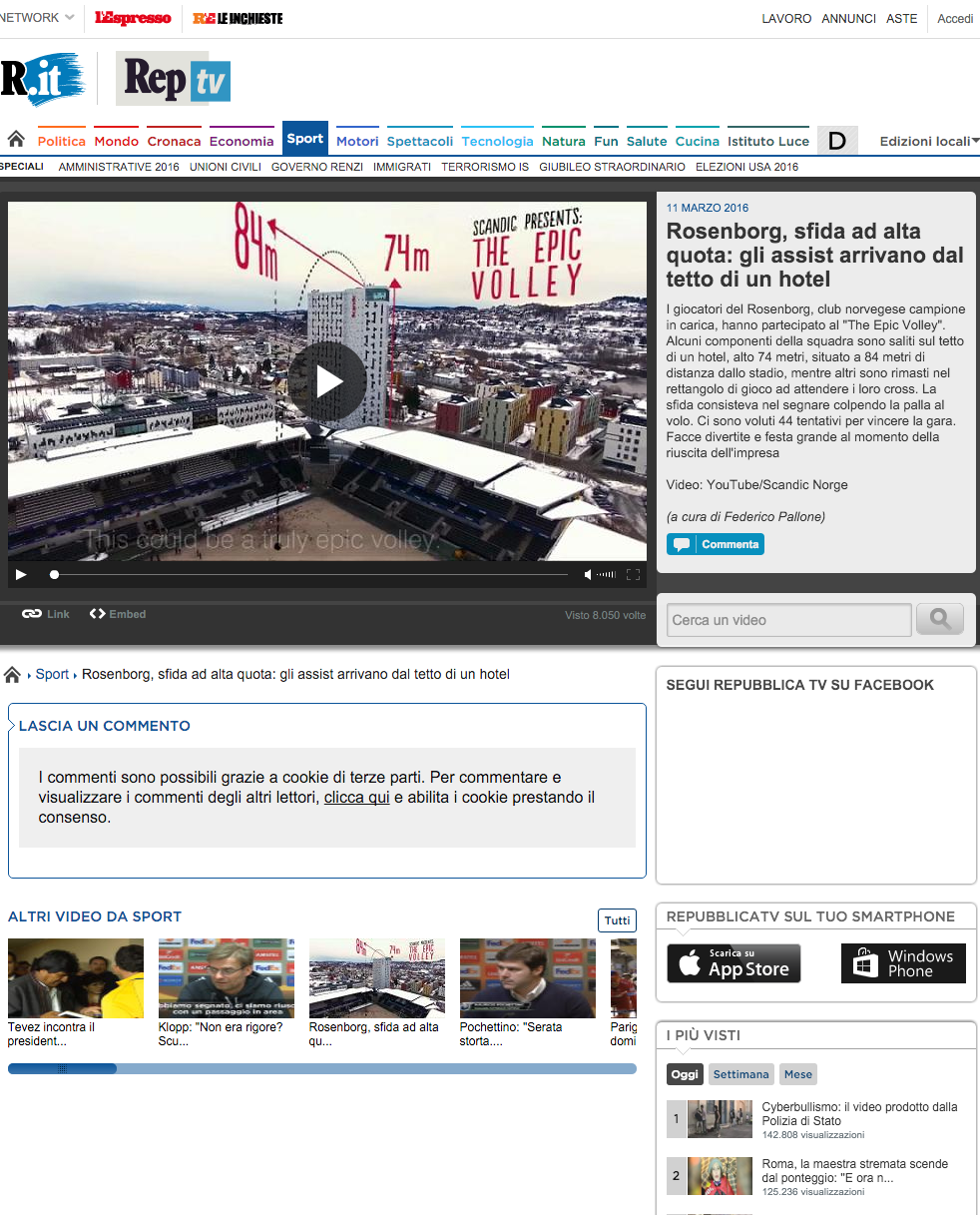The height and width of the screenshot is (1215, 980).
Task: Click the Tutti button
Action: [618, 920]
